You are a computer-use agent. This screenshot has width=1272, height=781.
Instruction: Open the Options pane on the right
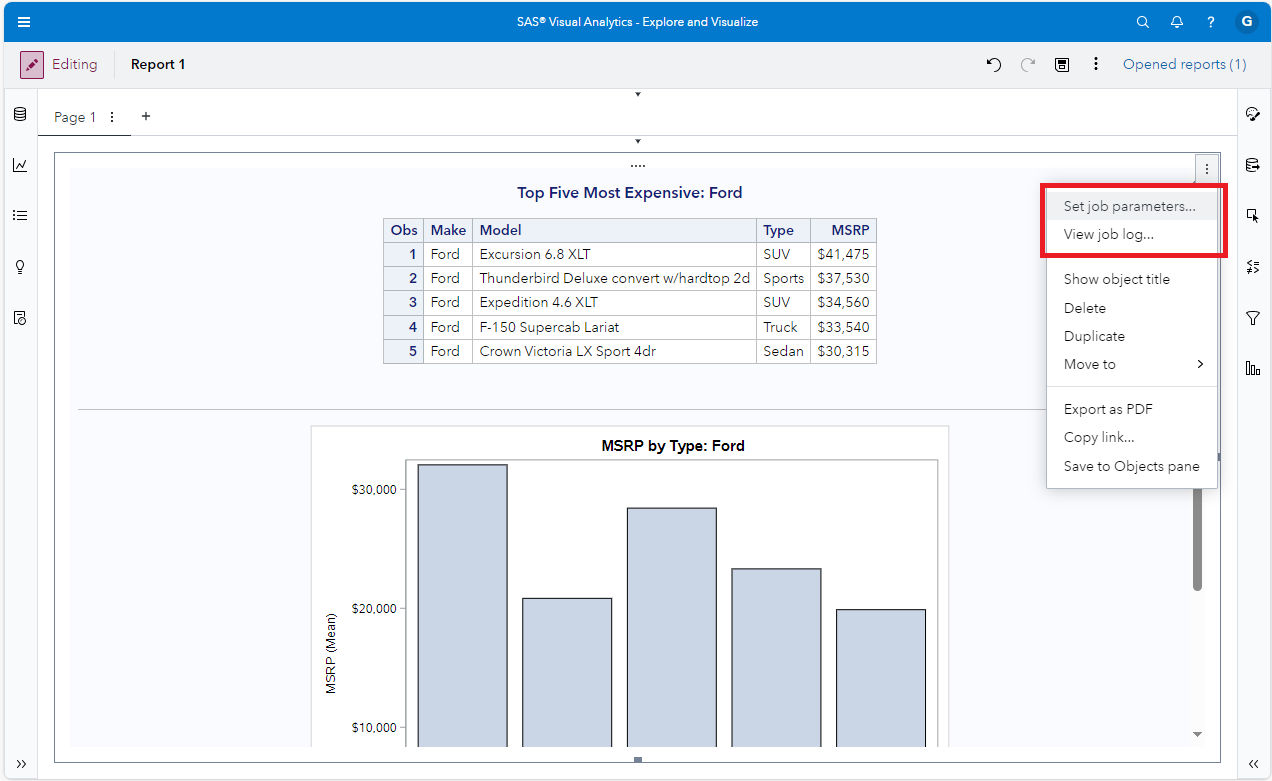click(x=1253, y=113)
